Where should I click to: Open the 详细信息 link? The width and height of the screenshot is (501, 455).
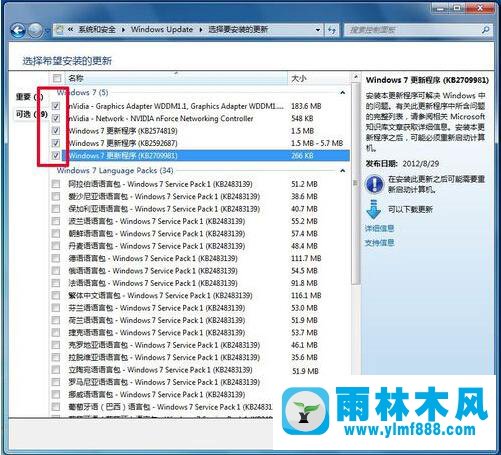pyautogui.click(x=380, y=228)
